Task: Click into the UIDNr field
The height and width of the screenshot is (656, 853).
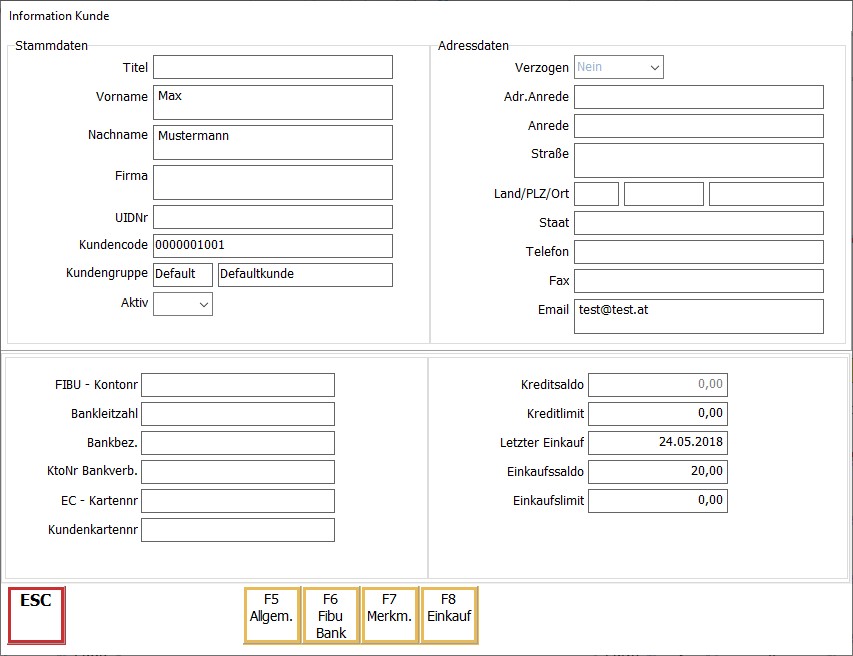Action: coord(272,217)
